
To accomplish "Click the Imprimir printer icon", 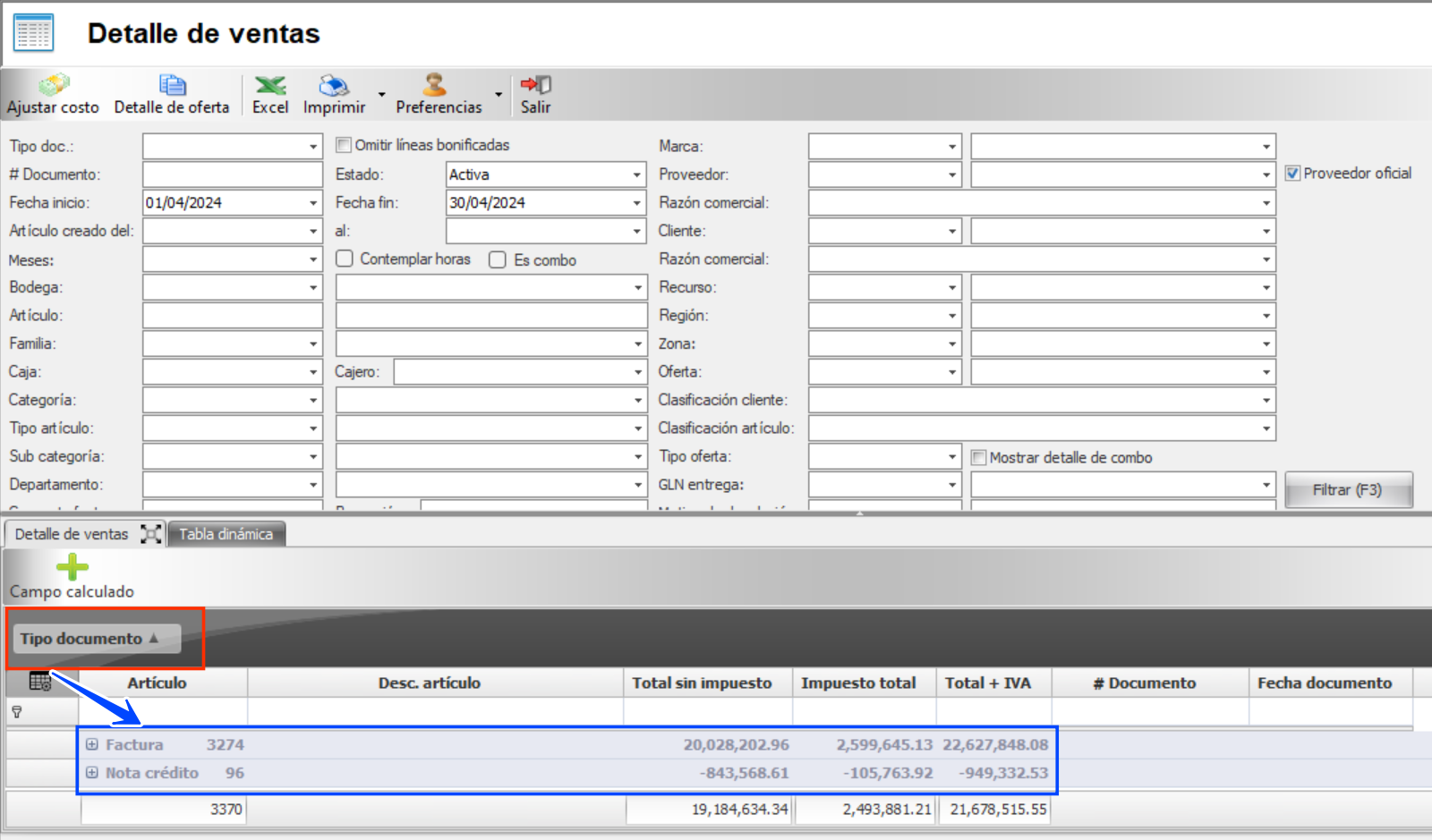I will tap(334, 86).
